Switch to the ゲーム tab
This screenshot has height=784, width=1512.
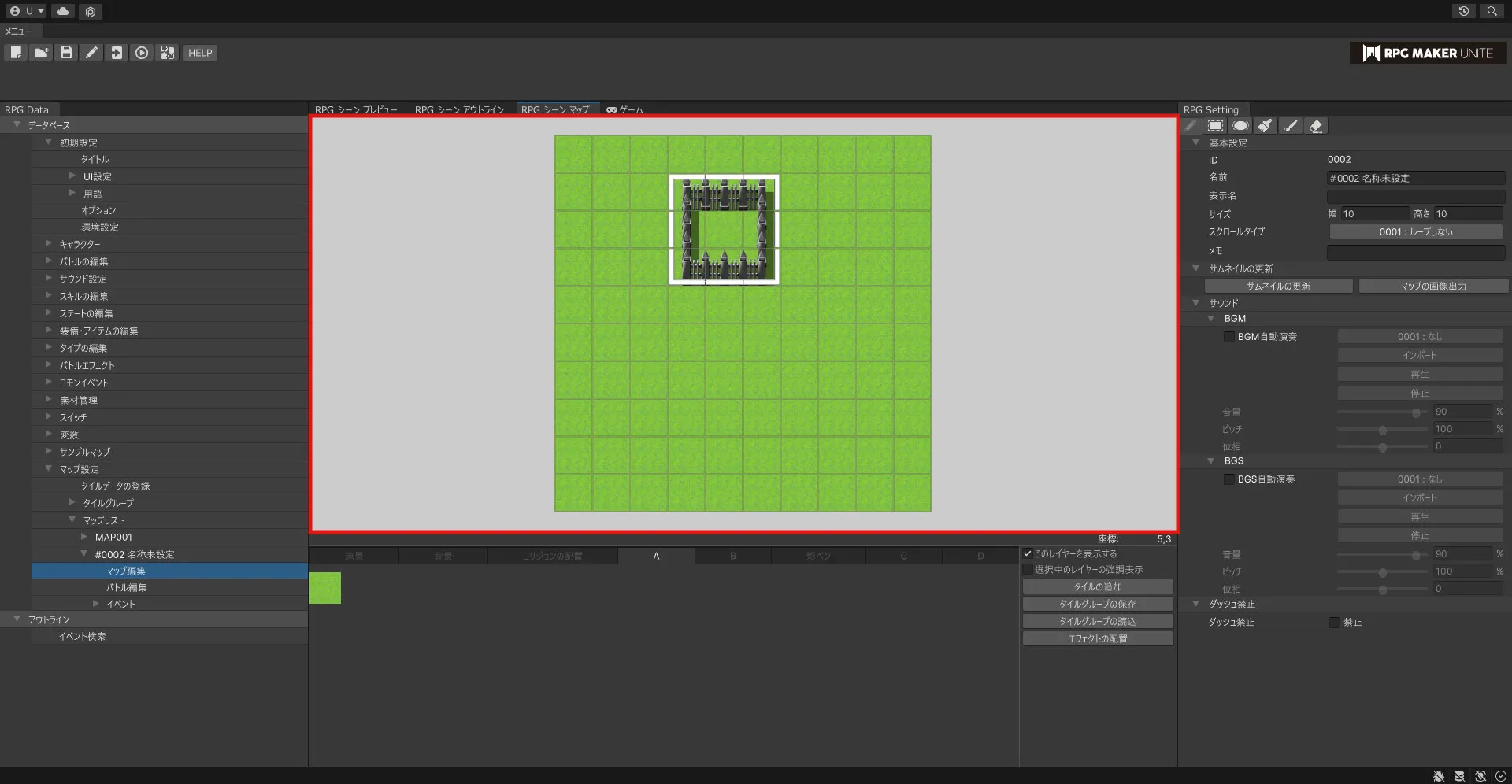pos(625,109)
